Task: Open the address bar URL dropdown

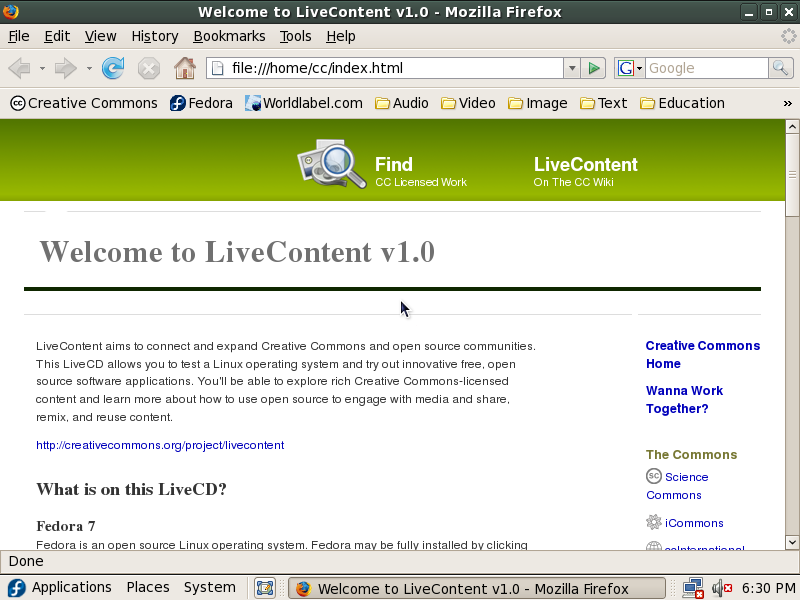Action: point(572,68)
